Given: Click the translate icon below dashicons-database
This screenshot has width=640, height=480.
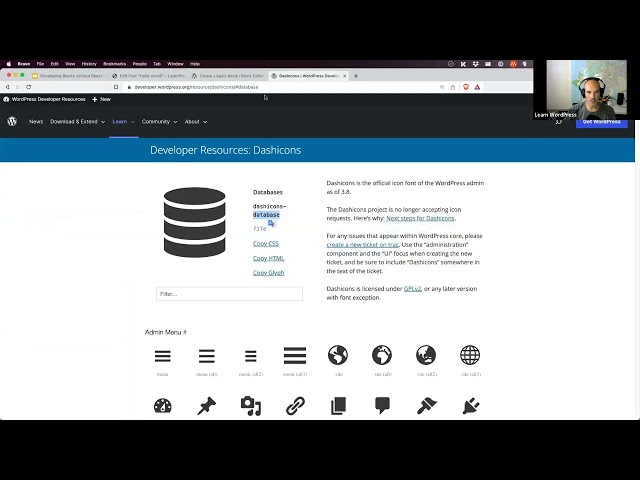Looking at the screenshot, I should [271, 223].
